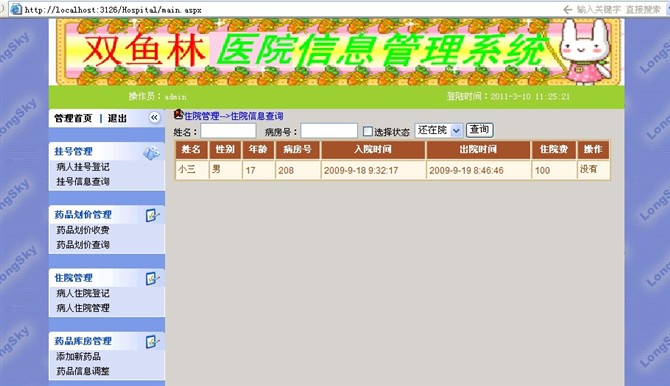Click the back arrow near search box
This screenshot has height=386, width=670.
click(567, 9)
